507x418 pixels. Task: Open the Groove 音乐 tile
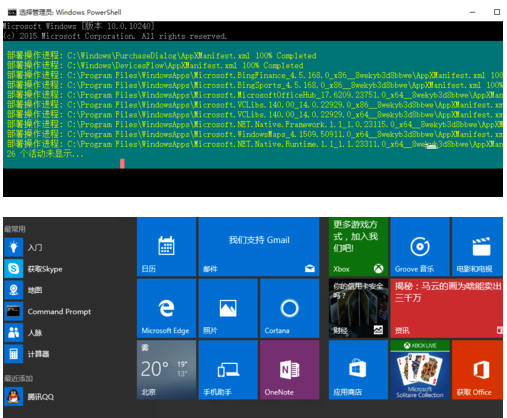tap(420, 247)
